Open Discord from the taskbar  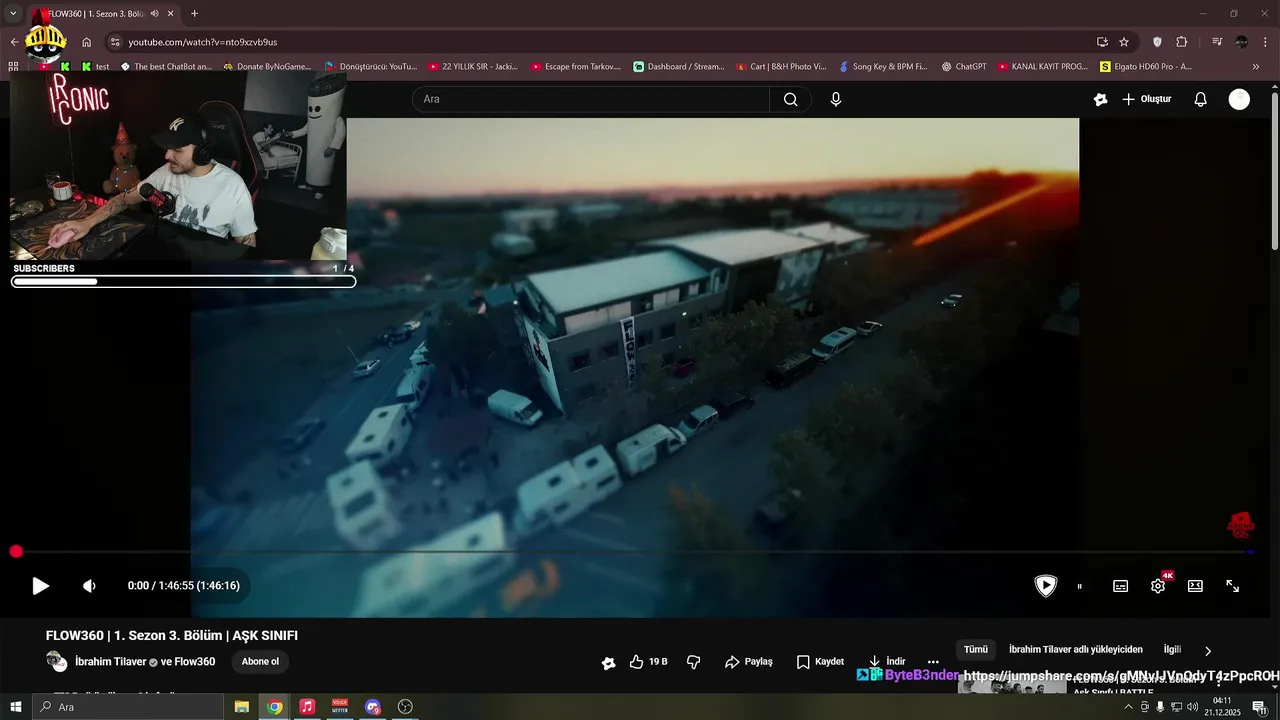(373, 707)
